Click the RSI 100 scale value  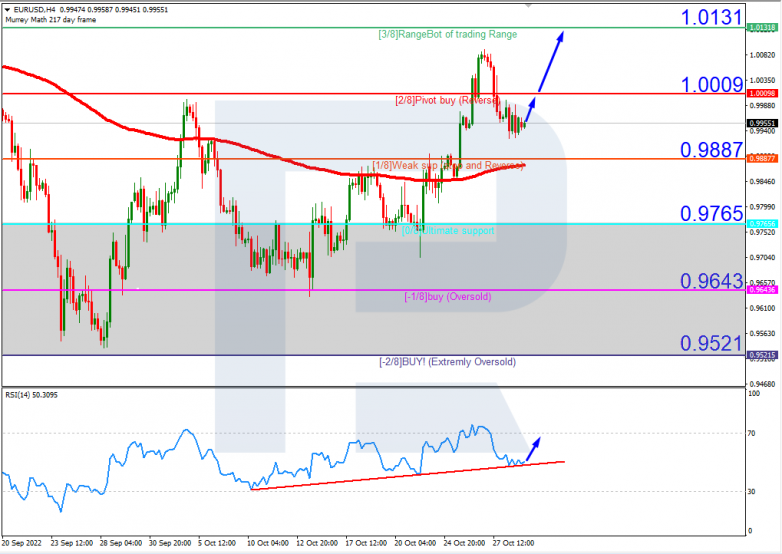pos(753,394)
